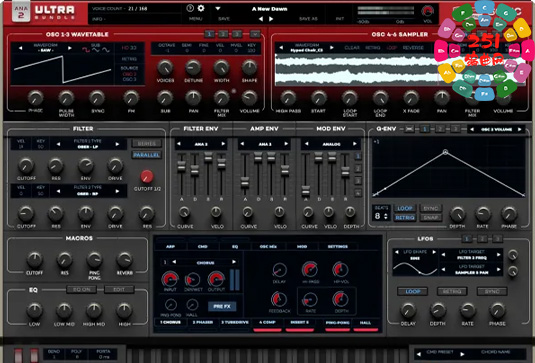The image size is (535, 363).
Task: Toggle G-ENV SYNC button
Action: [x=431, y=208]
